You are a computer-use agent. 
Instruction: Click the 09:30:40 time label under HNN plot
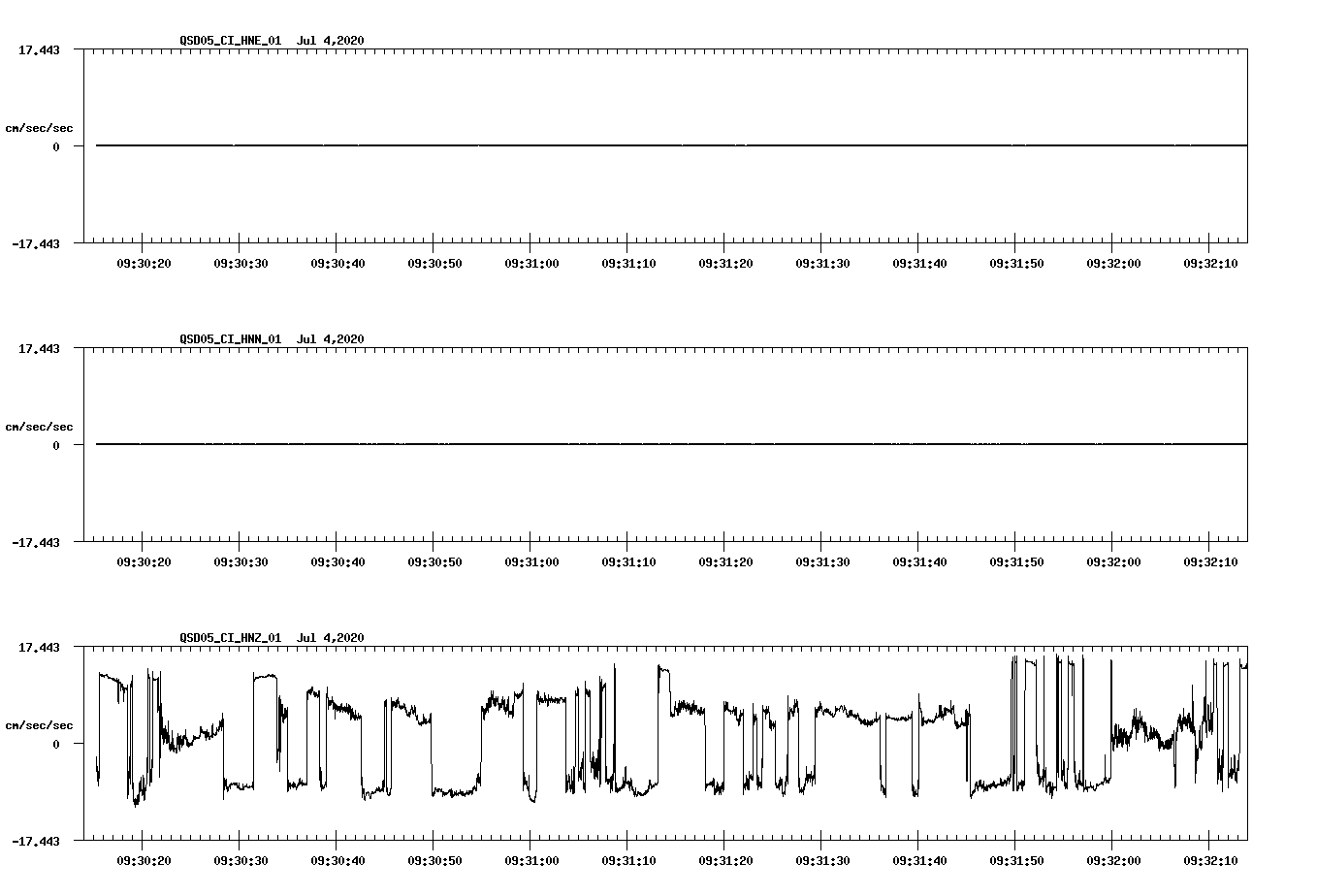(x=337, y=561)
